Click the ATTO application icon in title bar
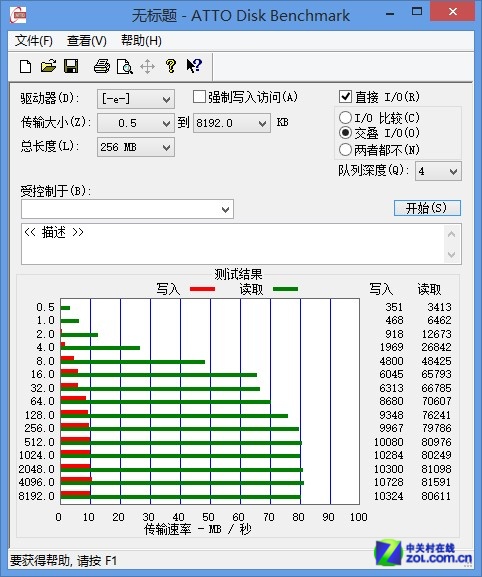Image resolution: width=482 pixels, height=577 pixels. [x=18, y=15]
